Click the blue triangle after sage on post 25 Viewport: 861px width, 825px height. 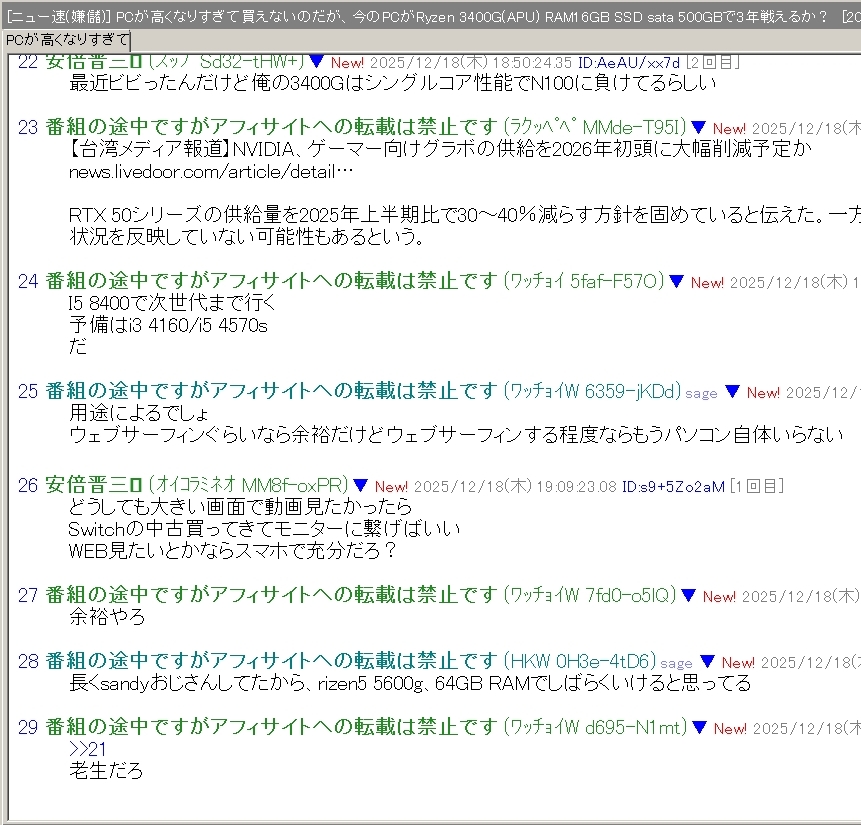click(733, 392)
